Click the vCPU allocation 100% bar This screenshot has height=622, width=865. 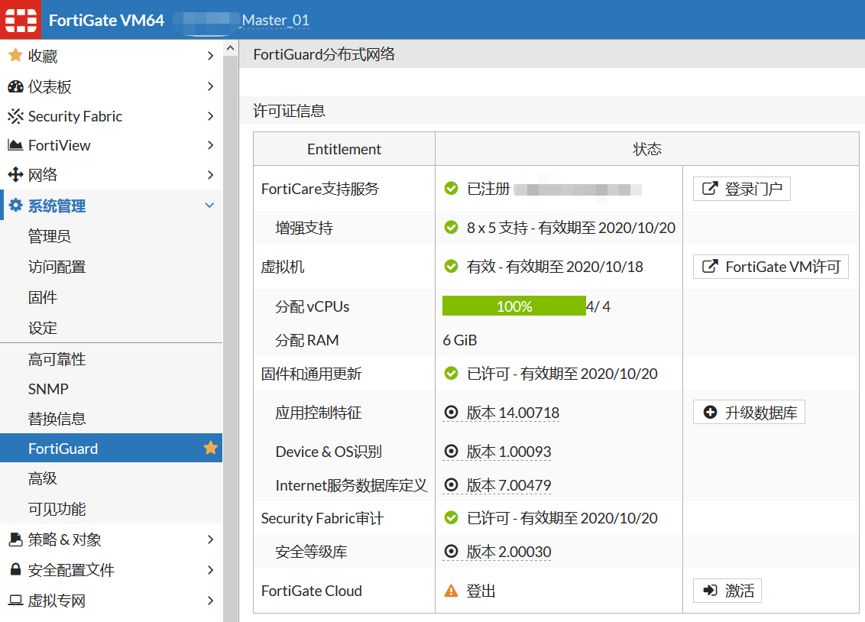point(514,306)
